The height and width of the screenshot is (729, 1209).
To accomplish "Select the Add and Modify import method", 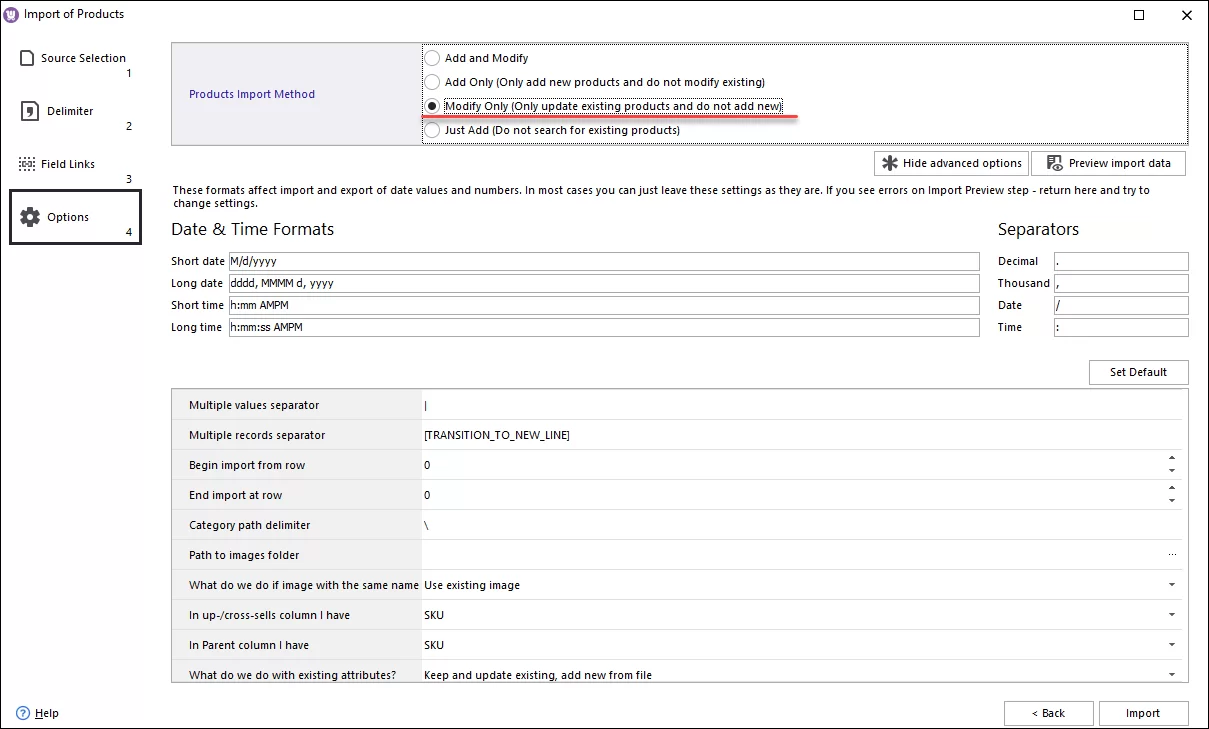I will tap(432, 58).
